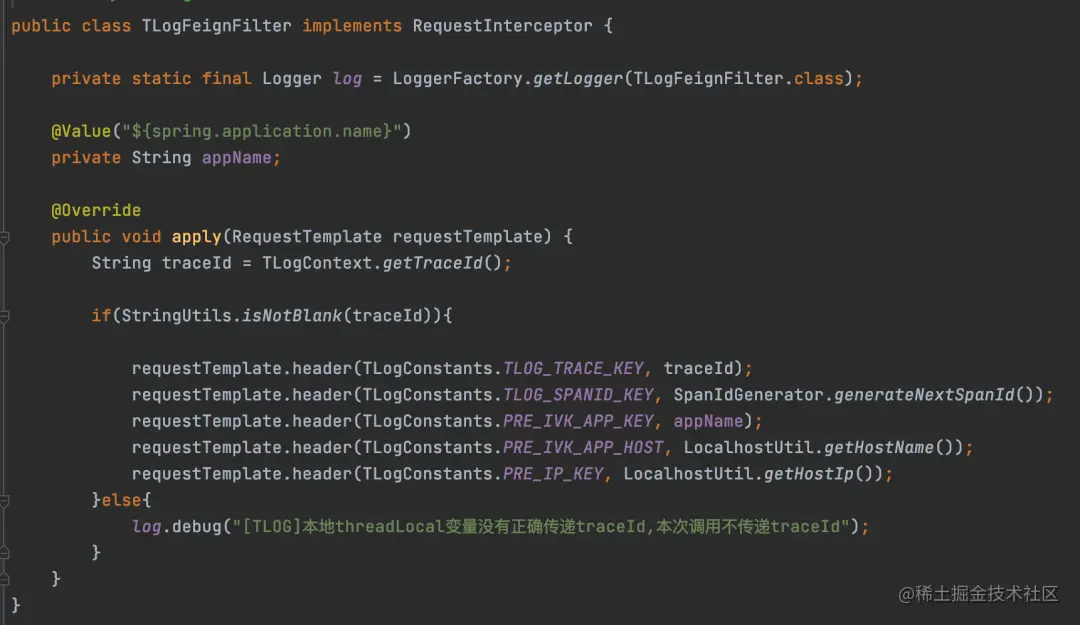Select RequestInterceptor interface name
This screenshot has height=625, width=1080.
[x=503, y=26]
